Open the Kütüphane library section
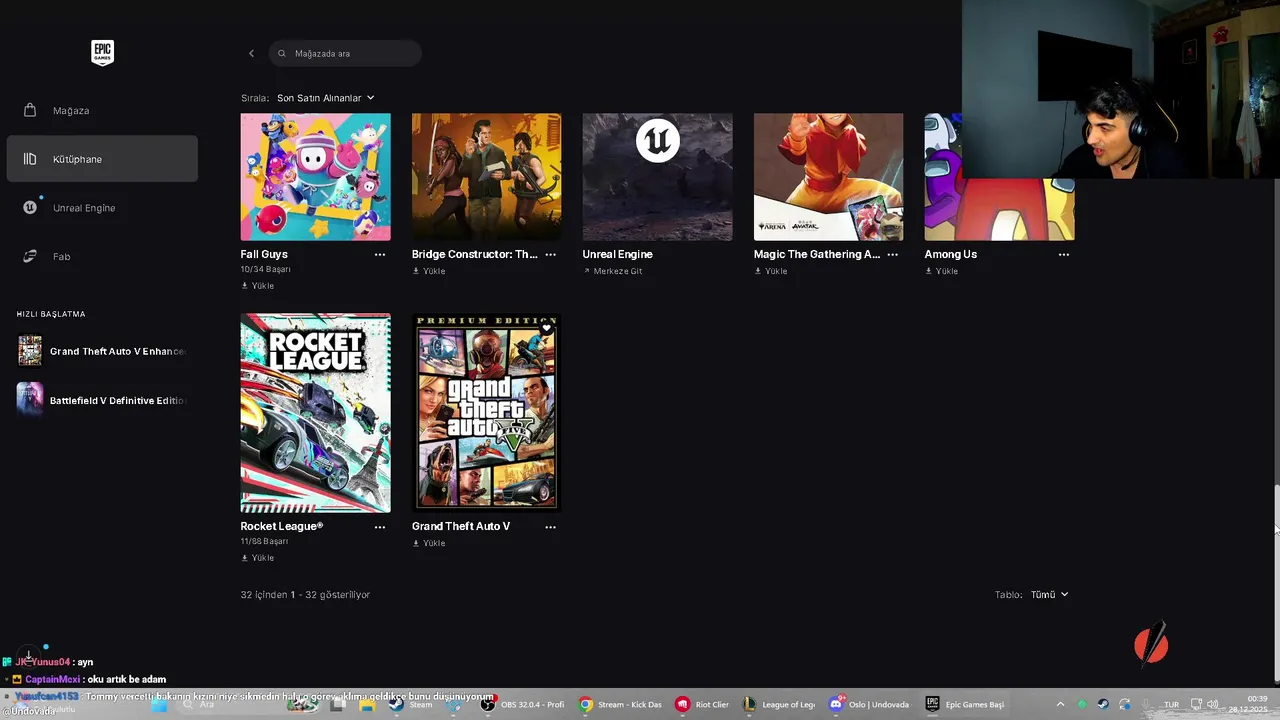 pos(102,159)
